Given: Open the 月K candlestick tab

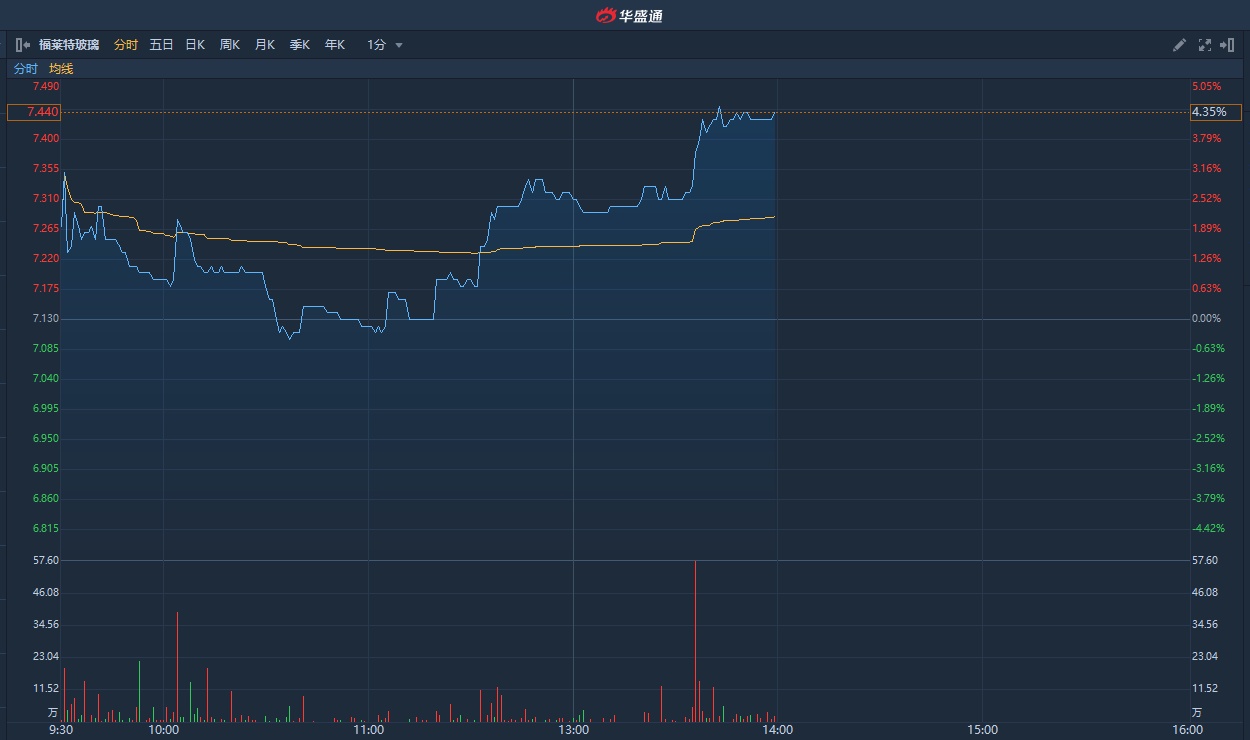Looking at the screenshot, I should [264, 45].
